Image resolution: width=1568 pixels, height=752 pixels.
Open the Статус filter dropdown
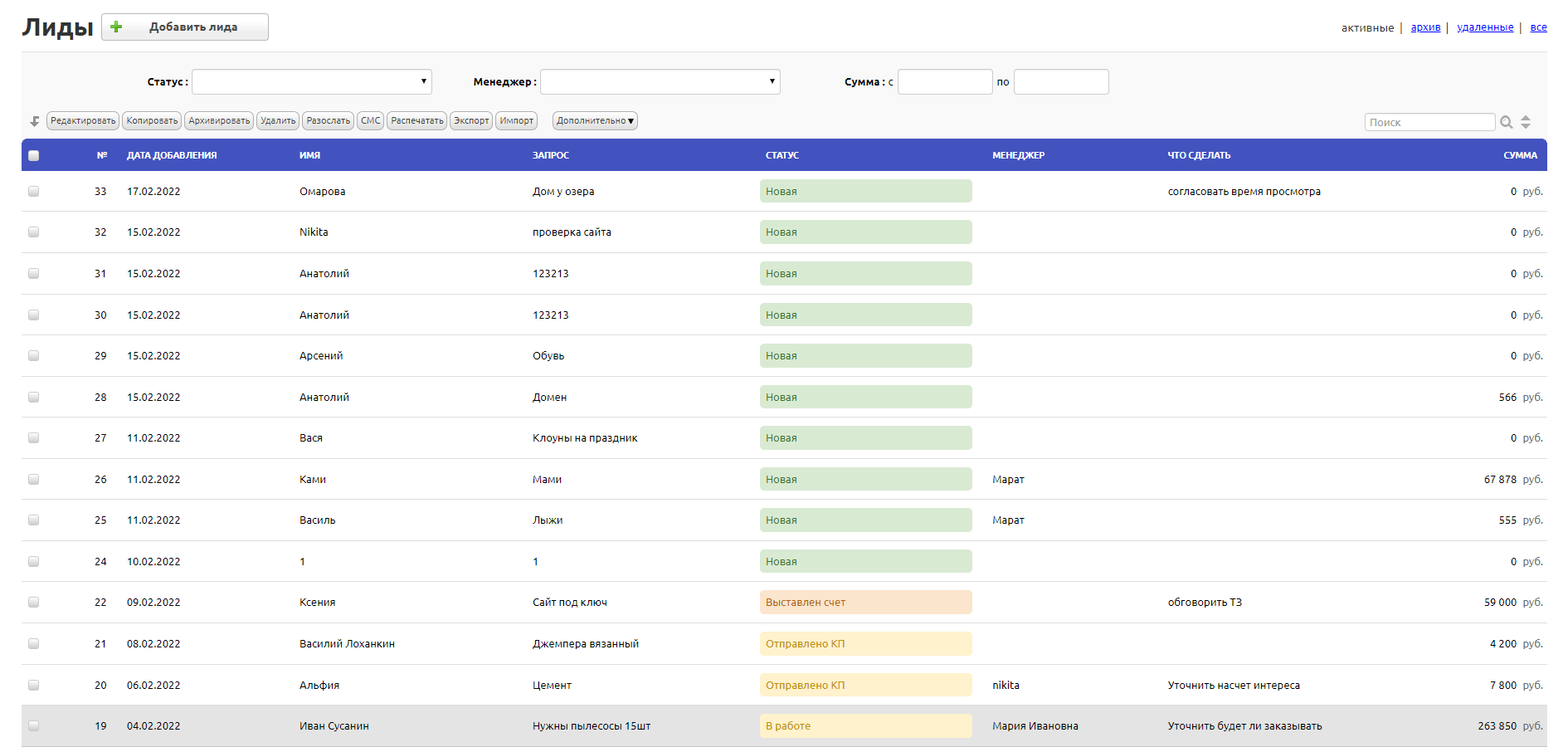tap(312, 81)
